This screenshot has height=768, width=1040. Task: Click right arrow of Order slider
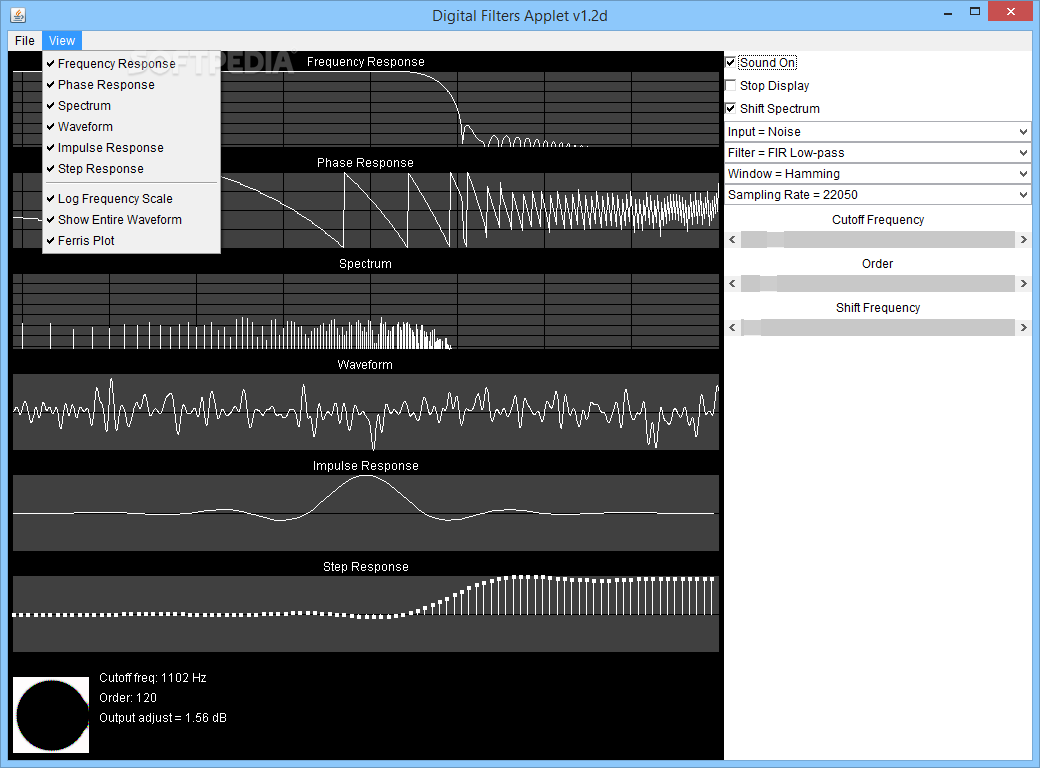1023,284
